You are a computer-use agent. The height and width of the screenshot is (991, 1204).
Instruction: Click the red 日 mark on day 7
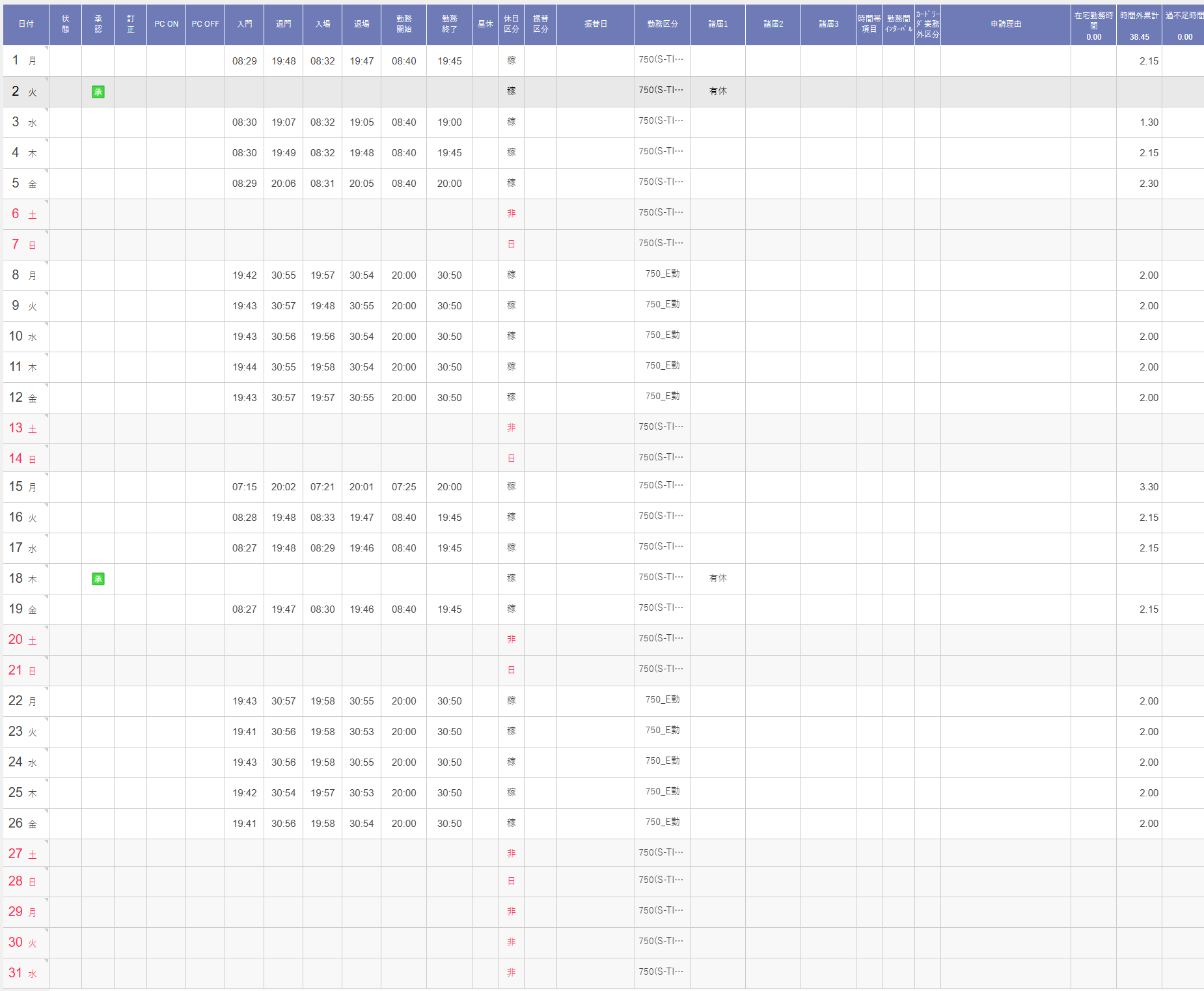point(511,244)
